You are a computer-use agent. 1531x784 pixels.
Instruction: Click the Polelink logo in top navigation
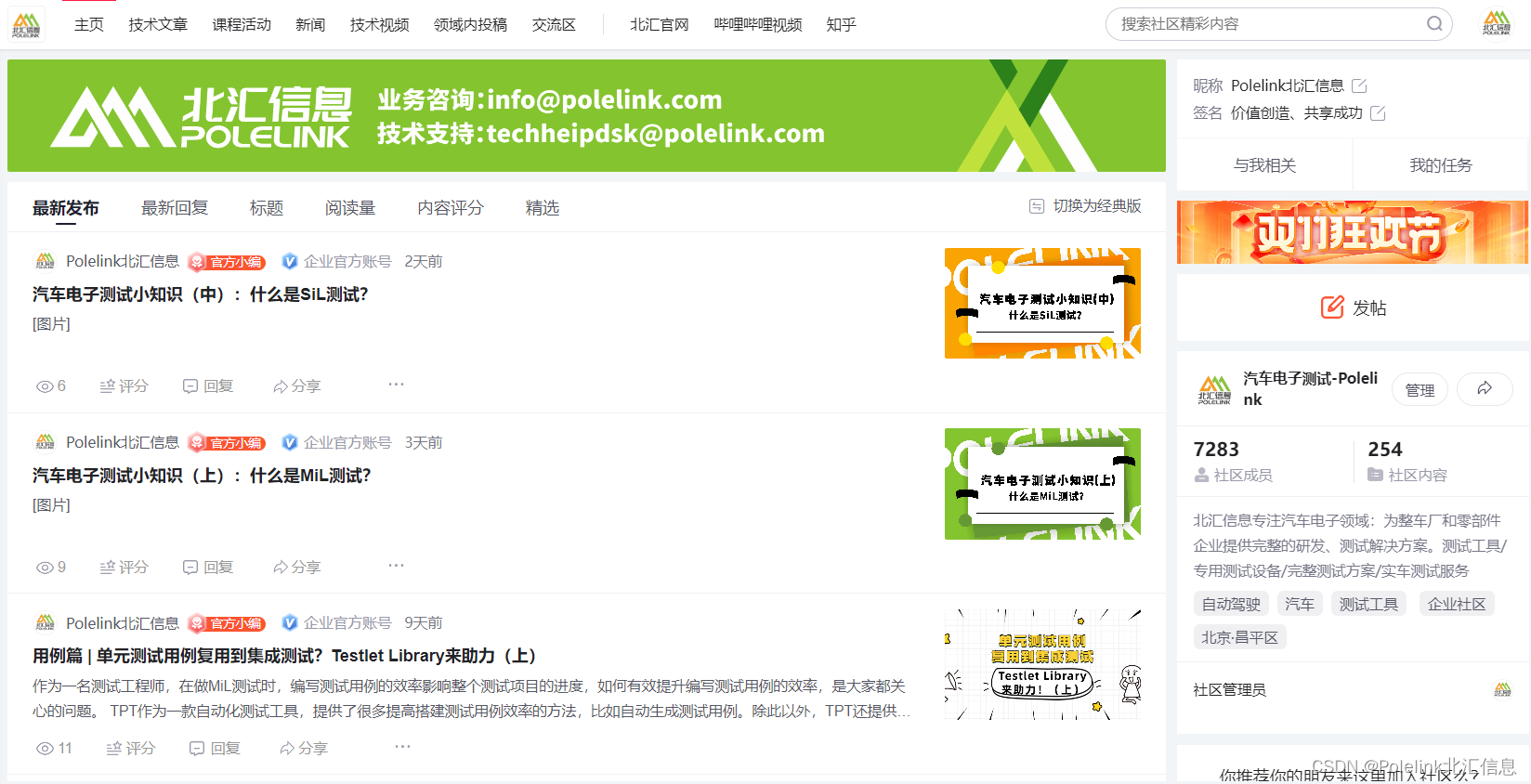click(26, 24)
